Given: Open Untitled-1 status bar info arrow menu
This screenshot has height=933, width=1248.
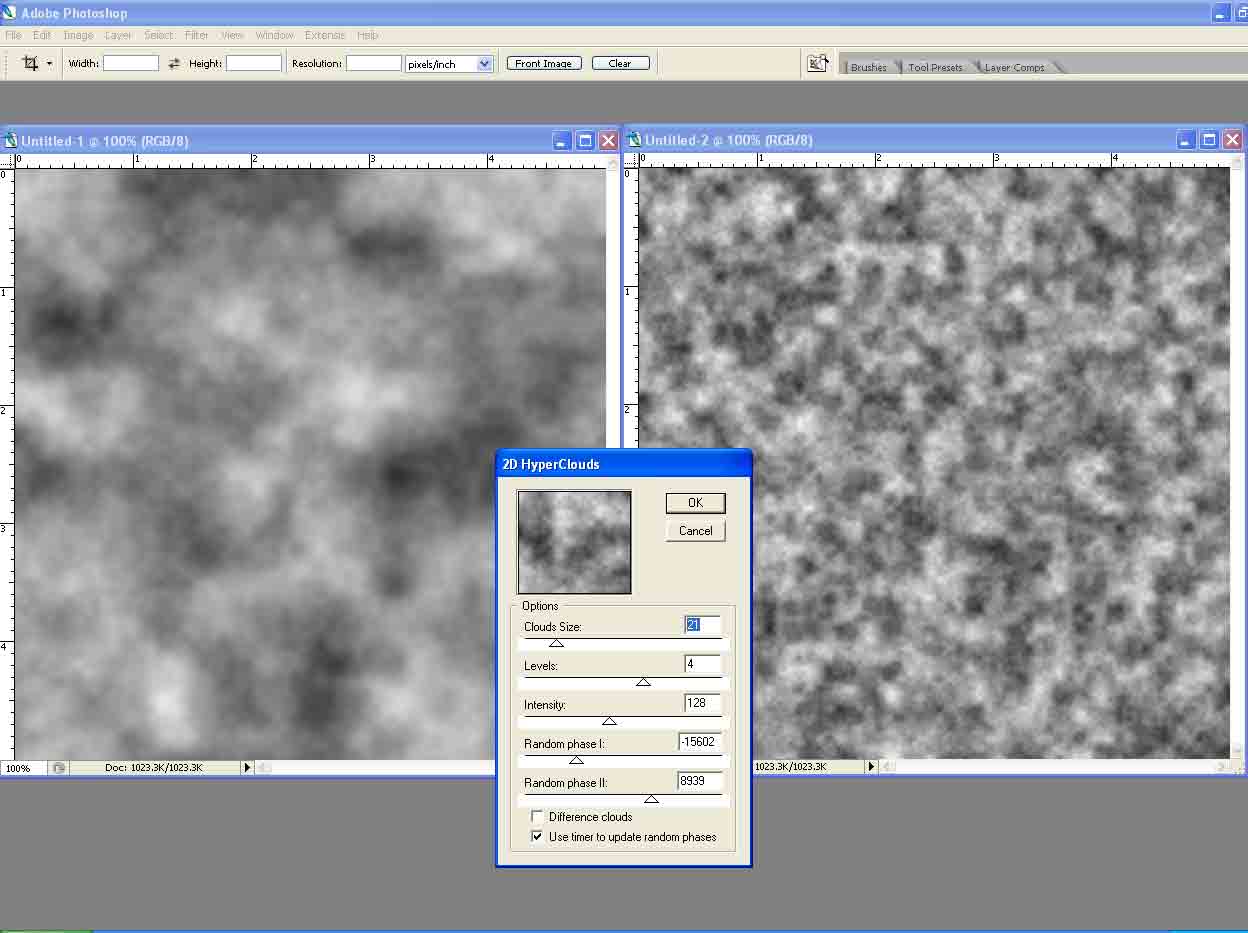Looking at the screenshot, I should (x=247, y=768).
